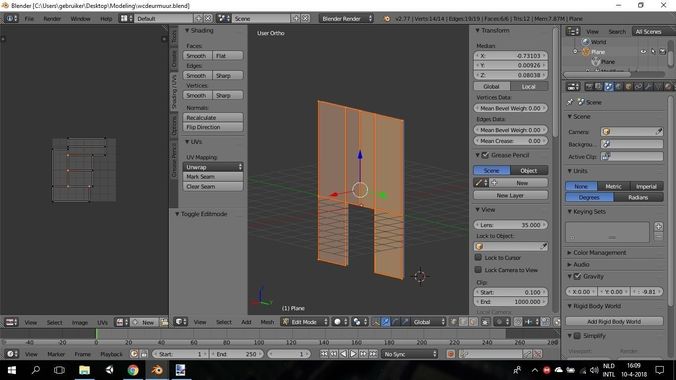Switch Grease Pencil source to Object
This screenshot has height=380, width=676.
tap(529, 170)
